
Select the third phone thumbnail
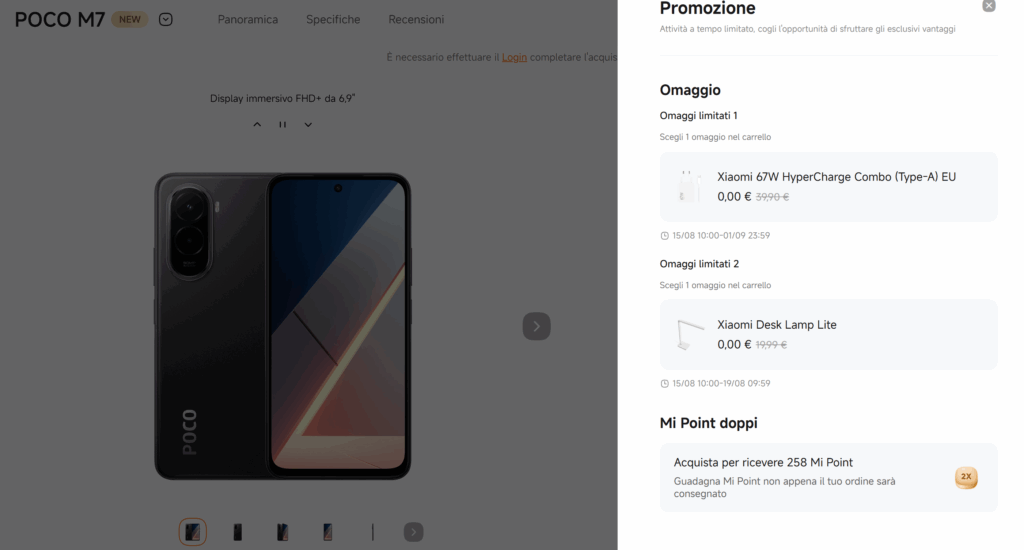[283, 532]
